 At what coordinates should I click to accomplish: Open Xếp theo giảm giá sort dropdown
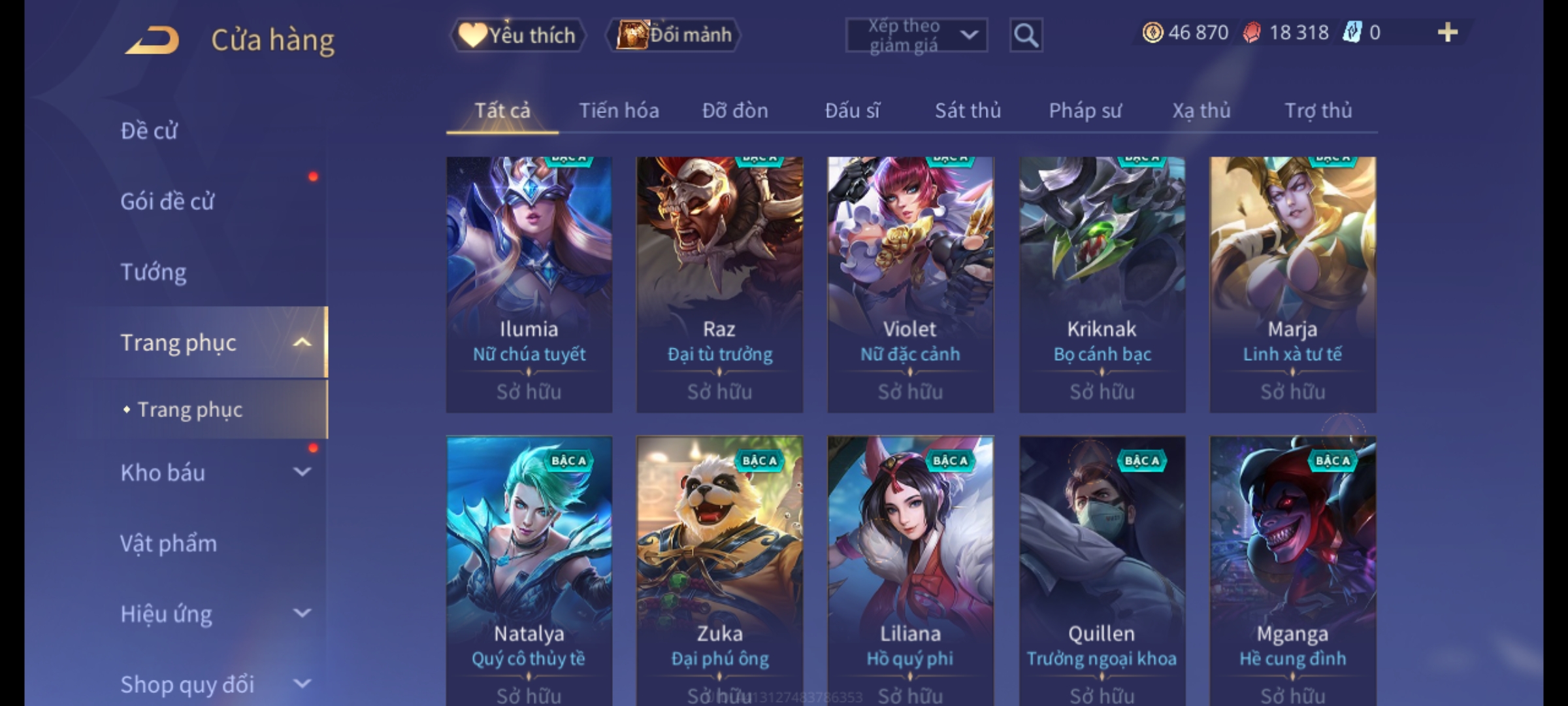[x=916, y=35]
